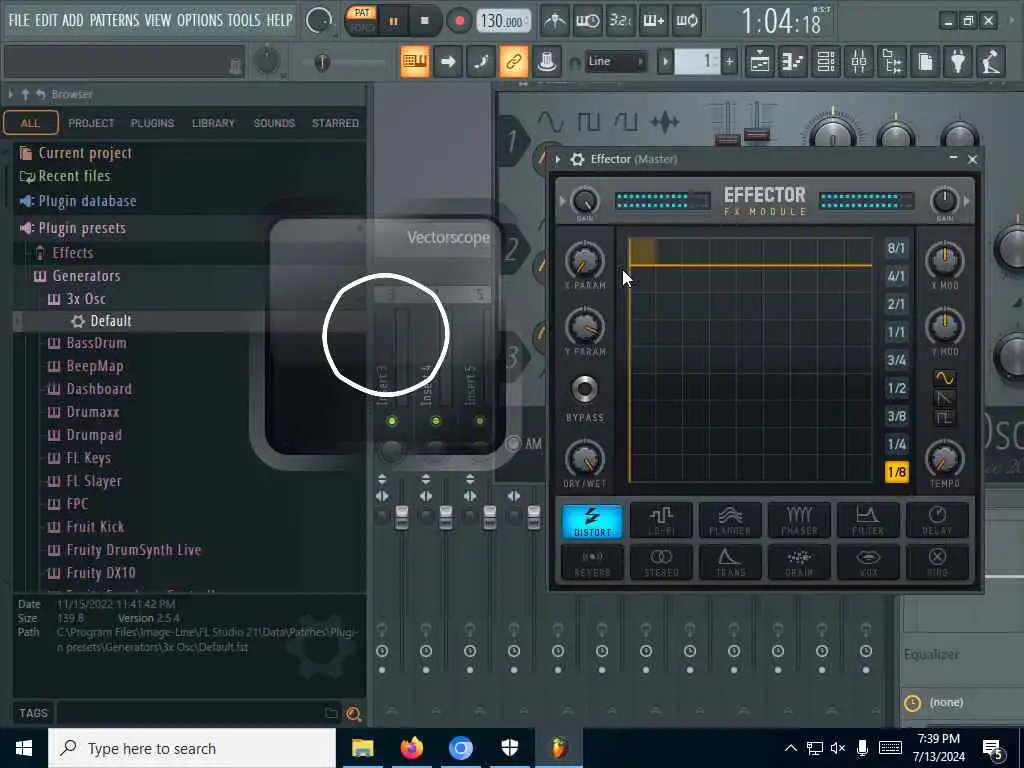1024x768 pixels.
Task: Toggle the multilink to controllers link icon
Action: [514, 62]
